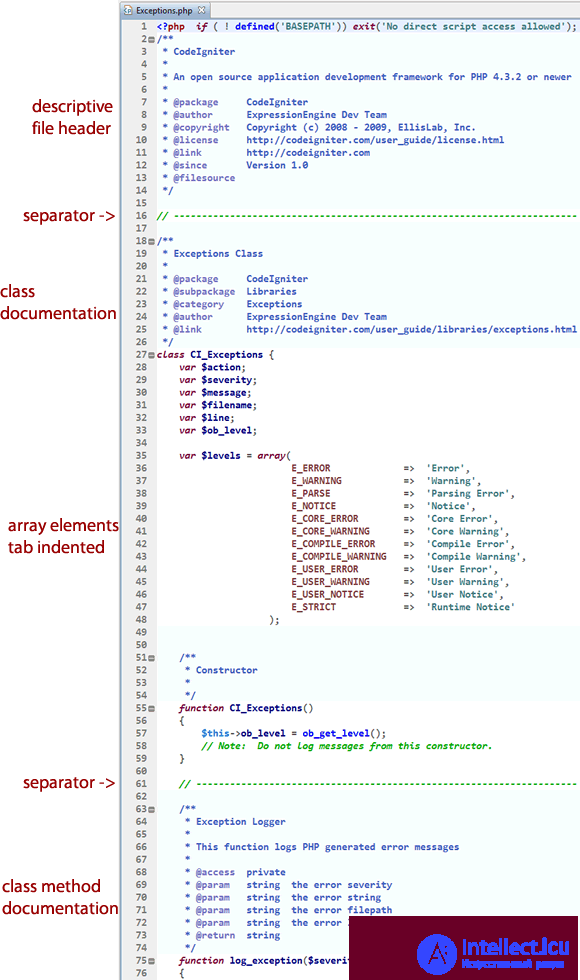Click 'Exceptions Class' comment title on line 19
The height and width of the screenshot is (980, 580).
[x=218, y=254]
